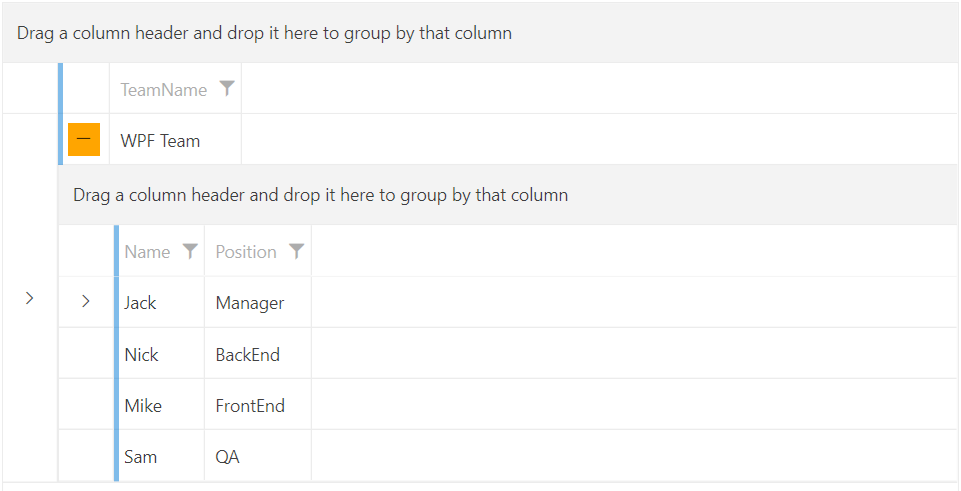Open the TeamName column filter icon
961x491 pixels.
(227, 89)
